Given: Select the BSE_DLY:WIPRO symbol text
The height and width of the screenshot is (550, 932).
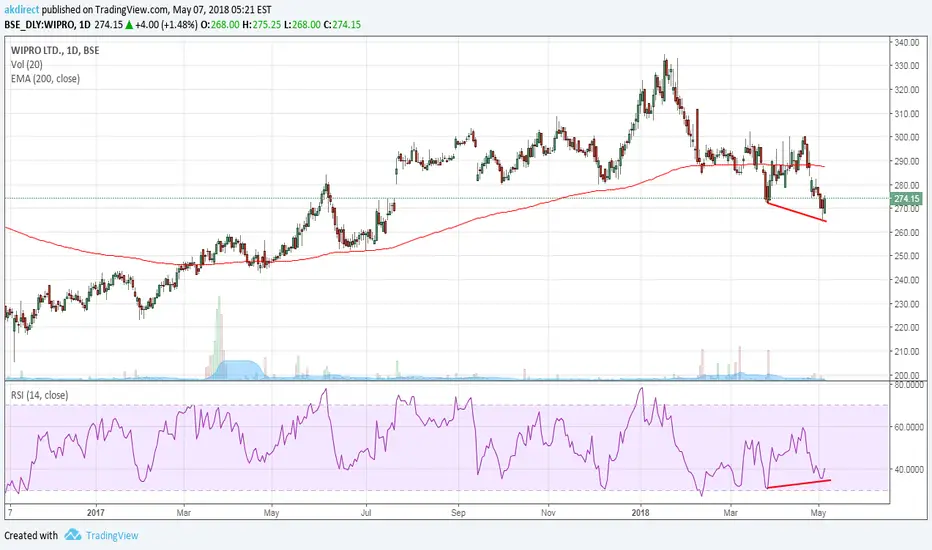Looking at the screenshot, I should 40,24.
